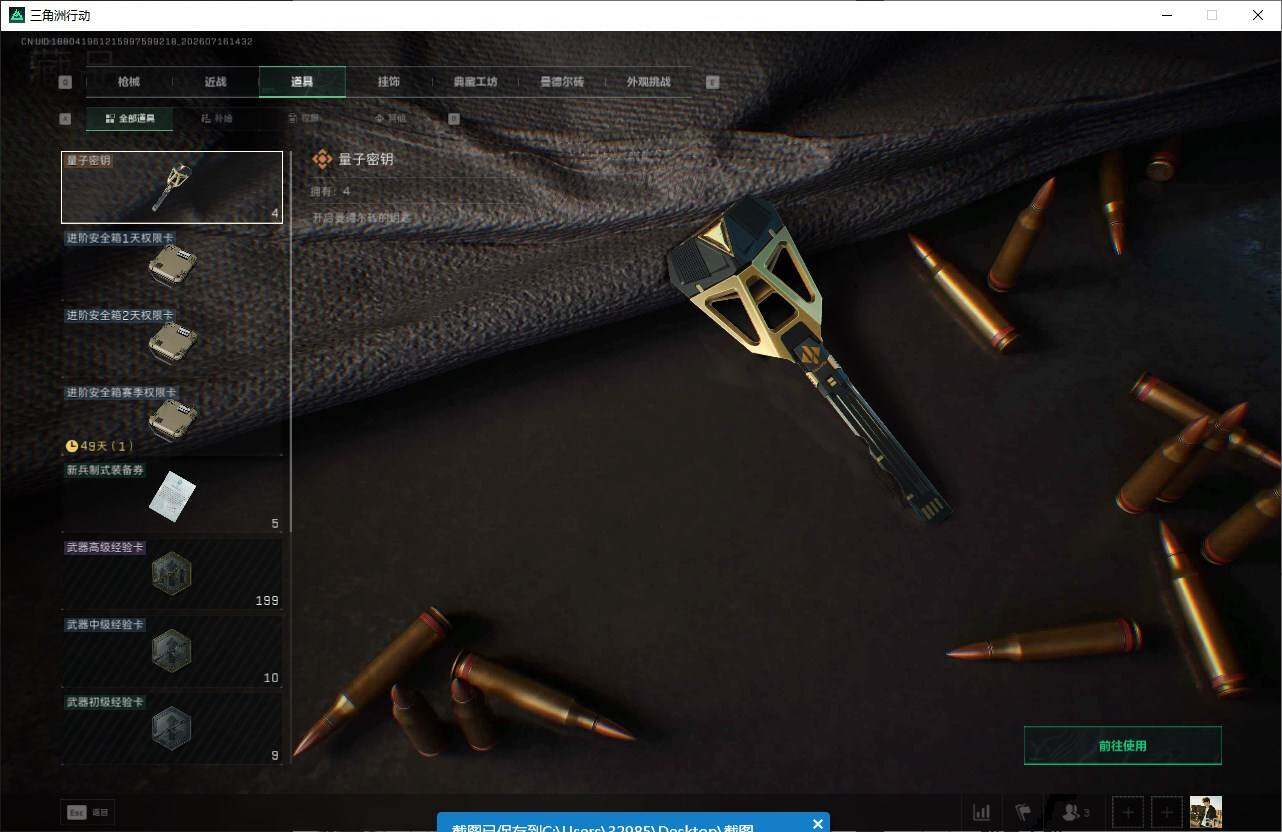
Task: Open the statistics bar-chart icon
Action: coord(982,812)
